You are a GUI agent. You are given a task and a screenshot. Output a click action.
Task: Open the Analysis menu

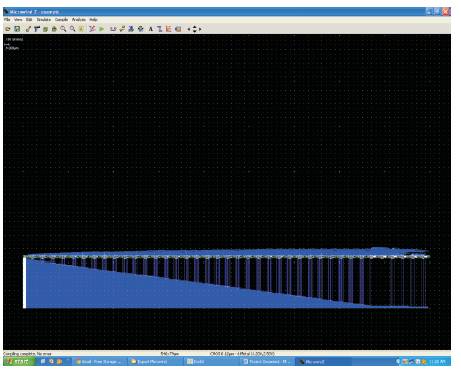pyautogui.click(x=79, y=20)
